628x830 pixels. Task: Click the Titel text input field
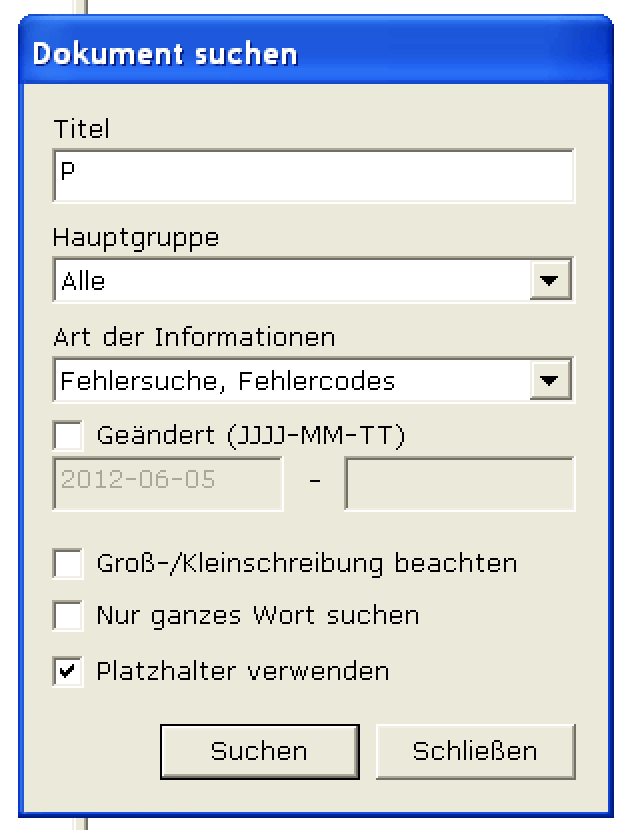(x=313, y=176)
